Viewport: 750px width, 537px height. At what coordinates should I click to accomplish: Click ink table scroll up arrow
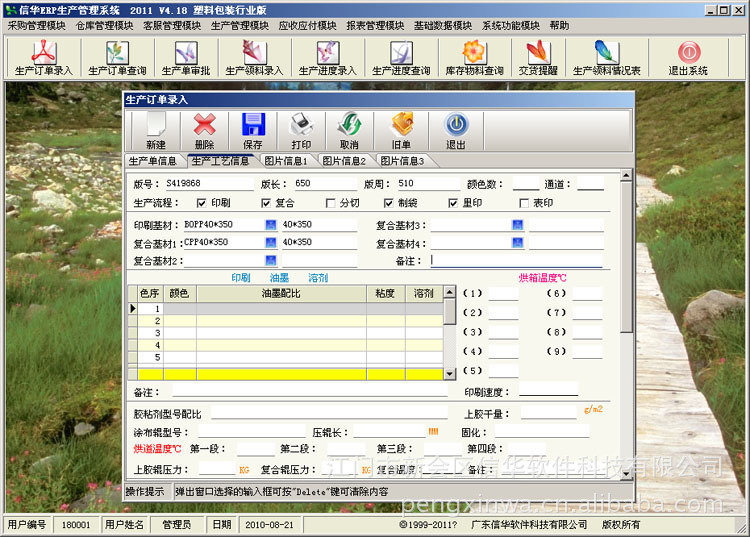click(x=450, y=292)
